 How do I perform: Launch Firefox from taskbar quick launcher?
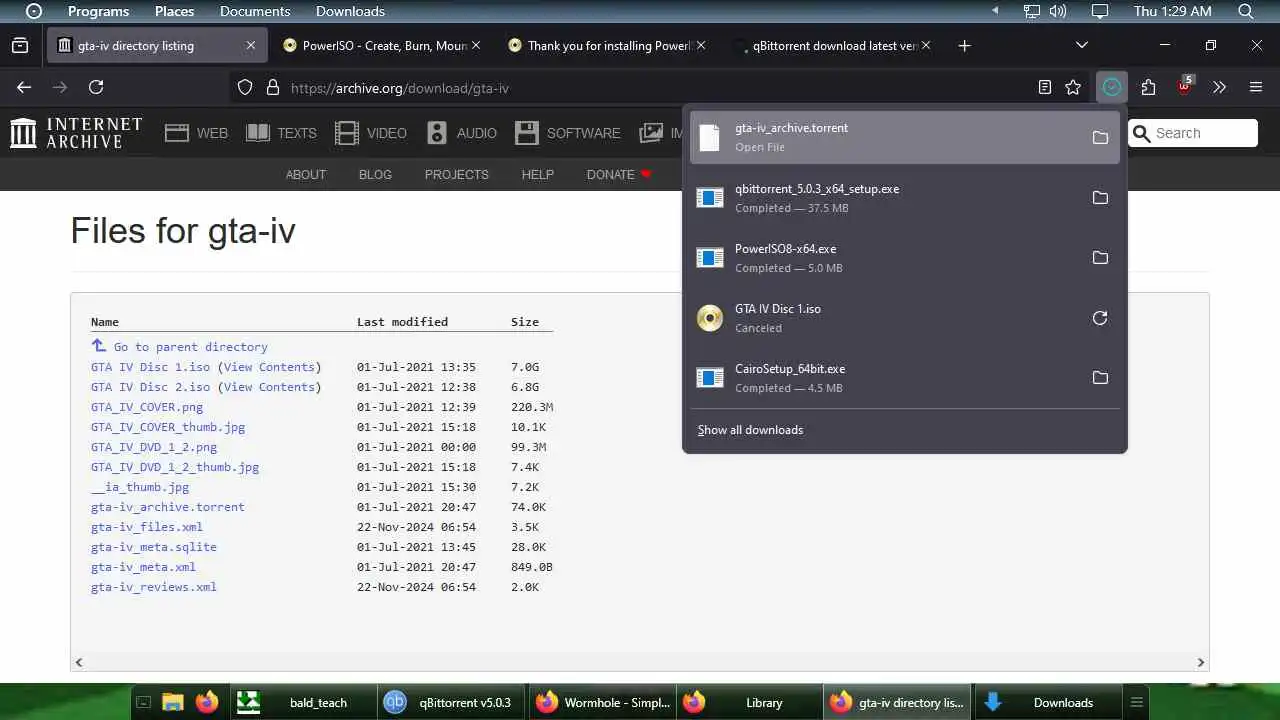click(207, 702)
